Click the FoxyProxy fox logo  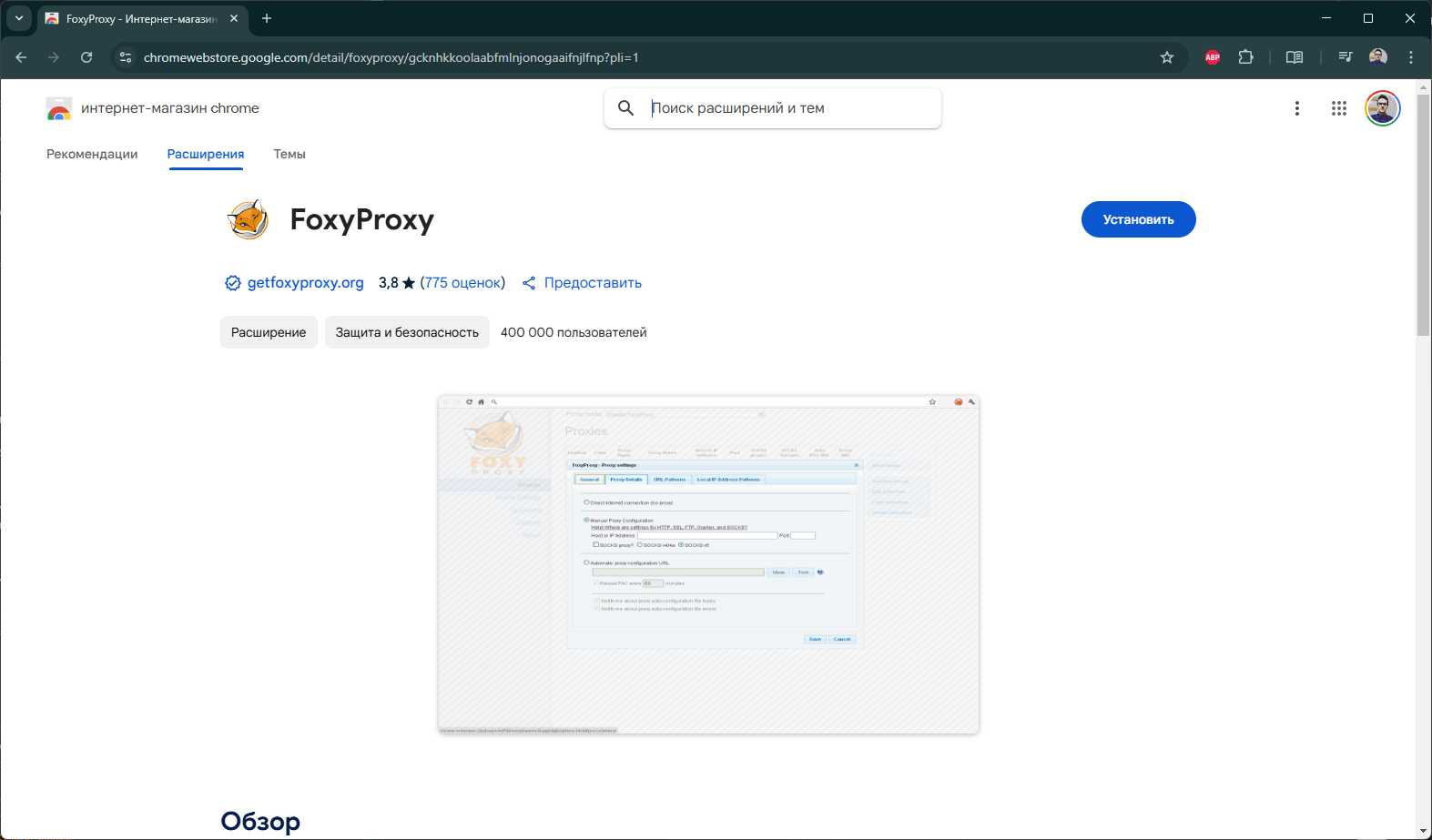tap(248, 219)
